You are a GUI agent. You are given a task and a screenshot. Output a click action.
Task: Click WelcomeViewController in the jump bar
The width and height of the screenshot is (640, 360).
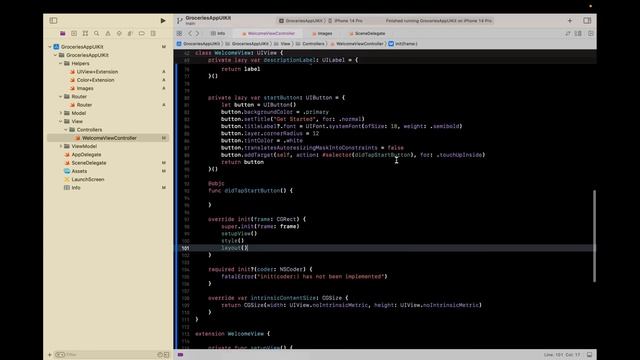point(357,44)
